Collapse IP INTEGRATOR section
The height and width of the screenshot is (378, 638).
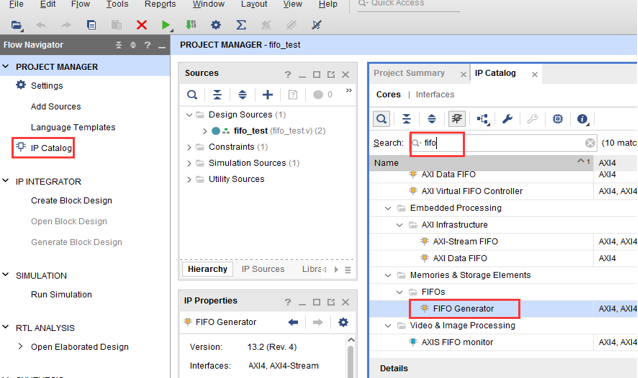tap(6, 181)
